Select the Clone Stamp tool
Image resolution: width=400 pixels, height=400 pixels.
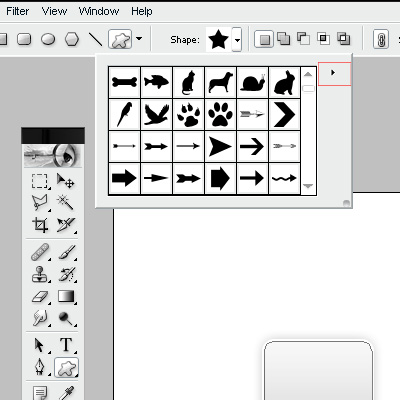click(40, 275)
